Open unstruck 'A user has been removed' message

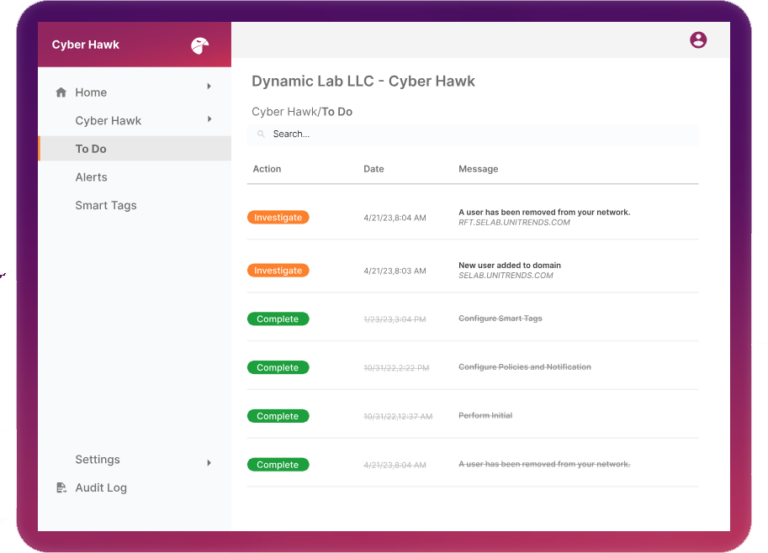[x=544, y=212]
